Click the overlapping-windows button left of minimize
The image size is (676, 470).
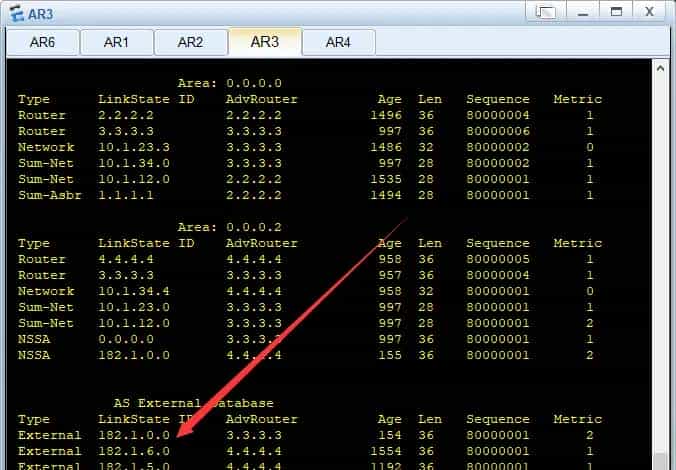click(545, 12)
